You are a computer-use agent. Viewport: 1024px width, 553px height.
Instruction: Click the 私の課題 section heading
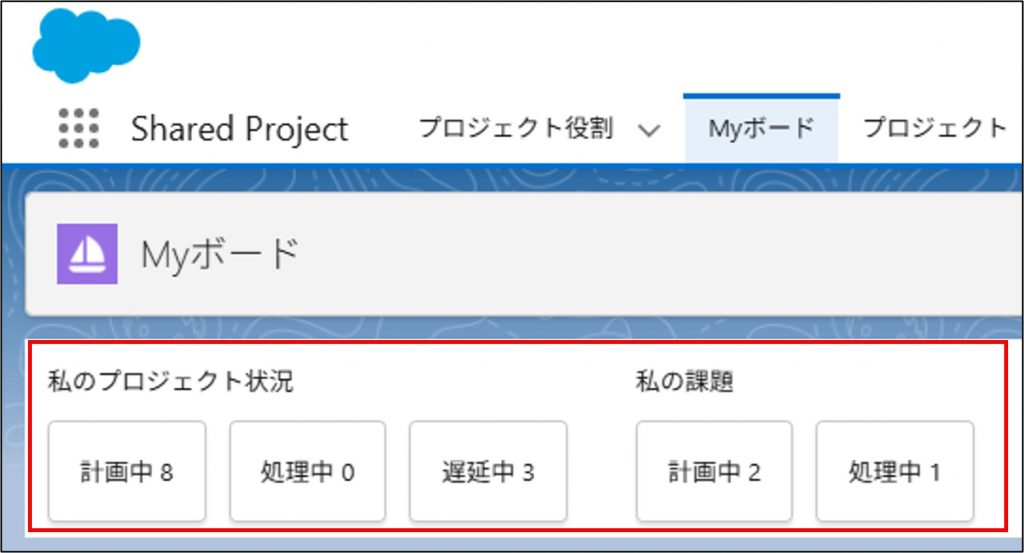[685, 381]
